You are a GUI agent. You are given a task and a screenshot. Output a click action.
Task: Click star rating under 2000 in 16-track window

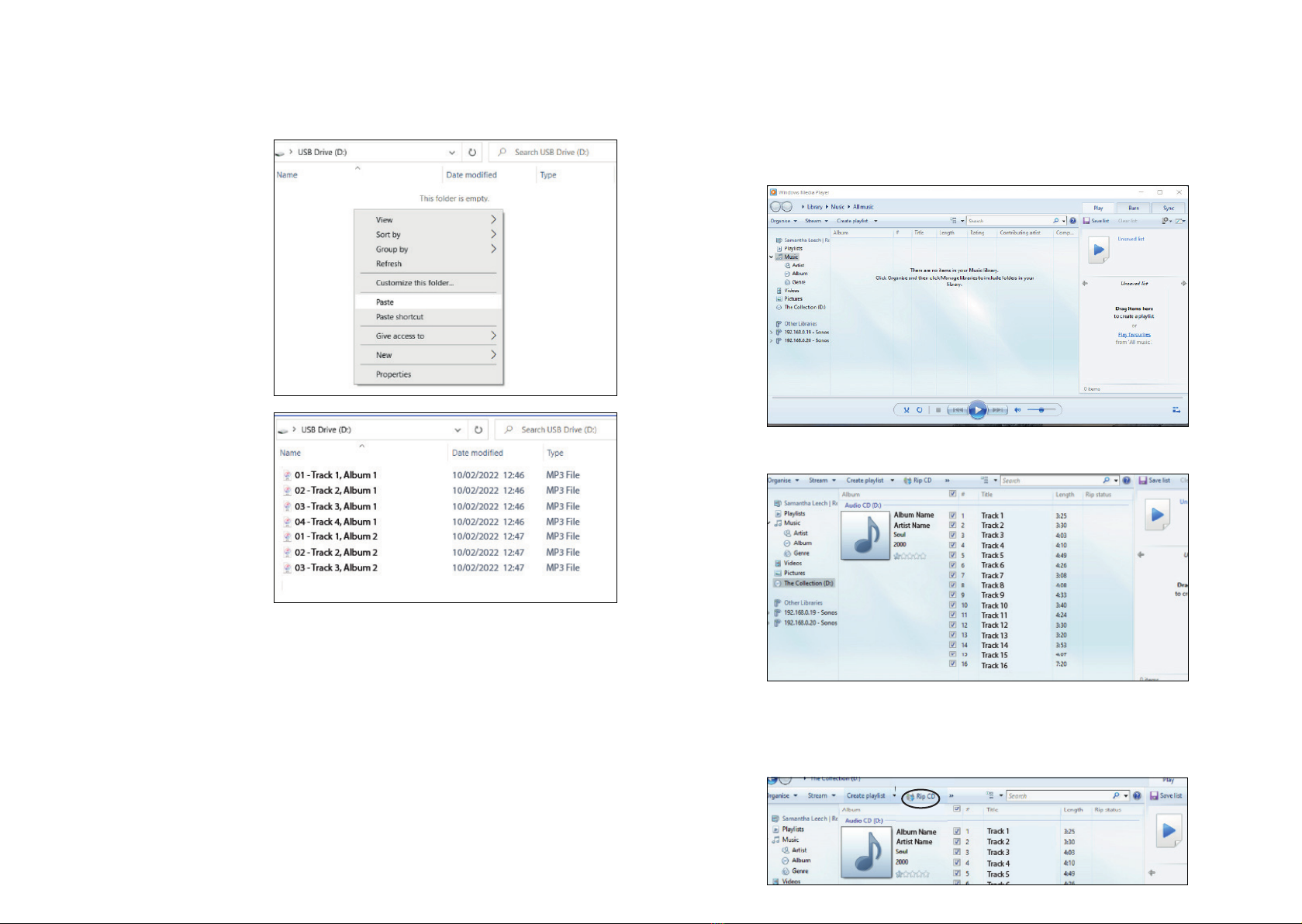[910, 556]
